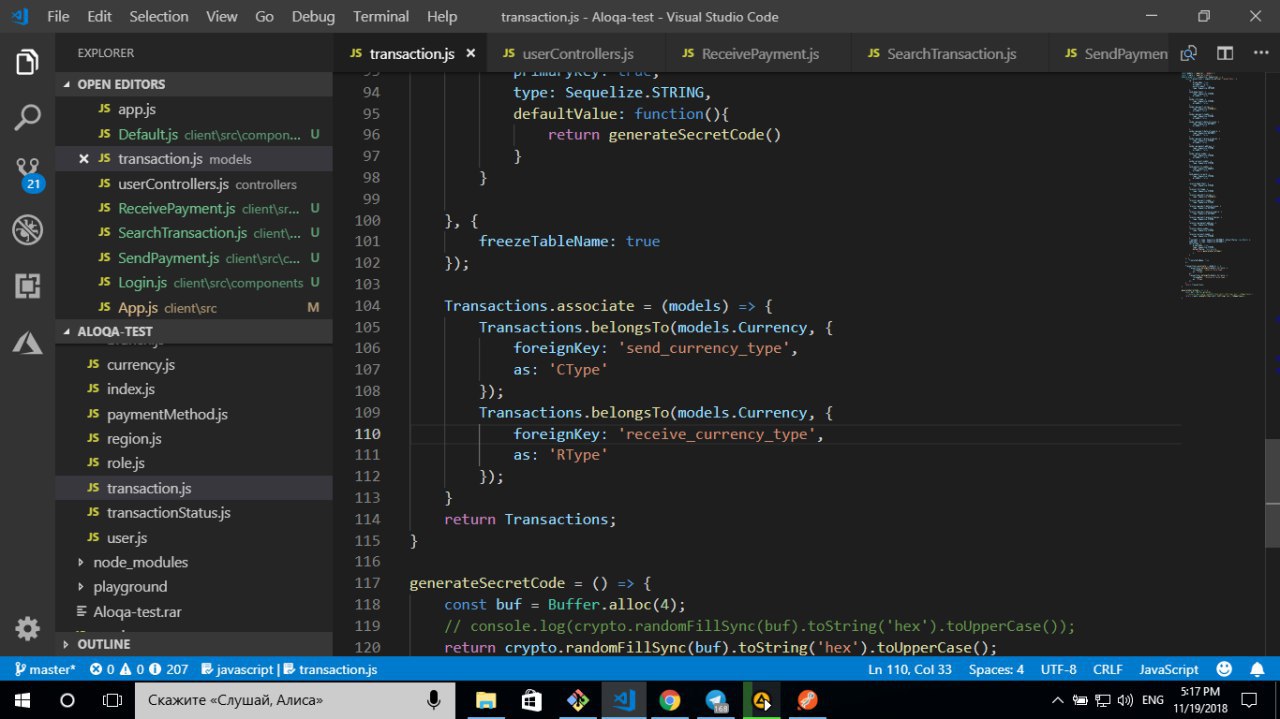Switch to the userControllers.js tab
This screenshot has width=1280, height=719.
(x=577, y=54)
